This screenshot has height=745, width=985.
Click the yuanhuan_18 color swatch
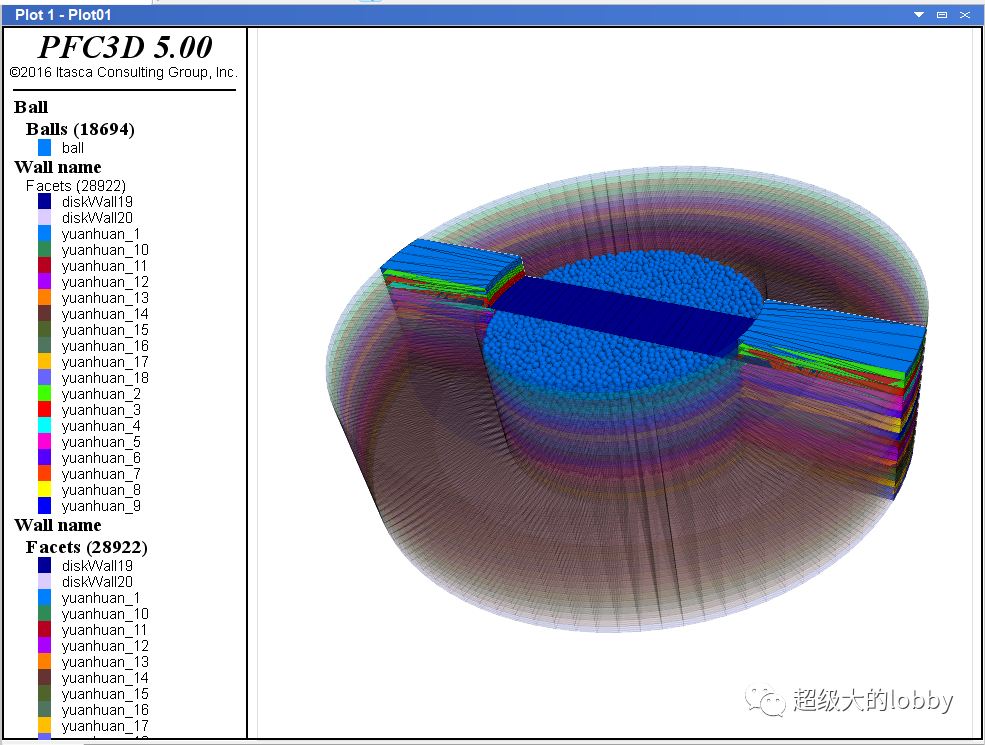click(x=45, y=378)
